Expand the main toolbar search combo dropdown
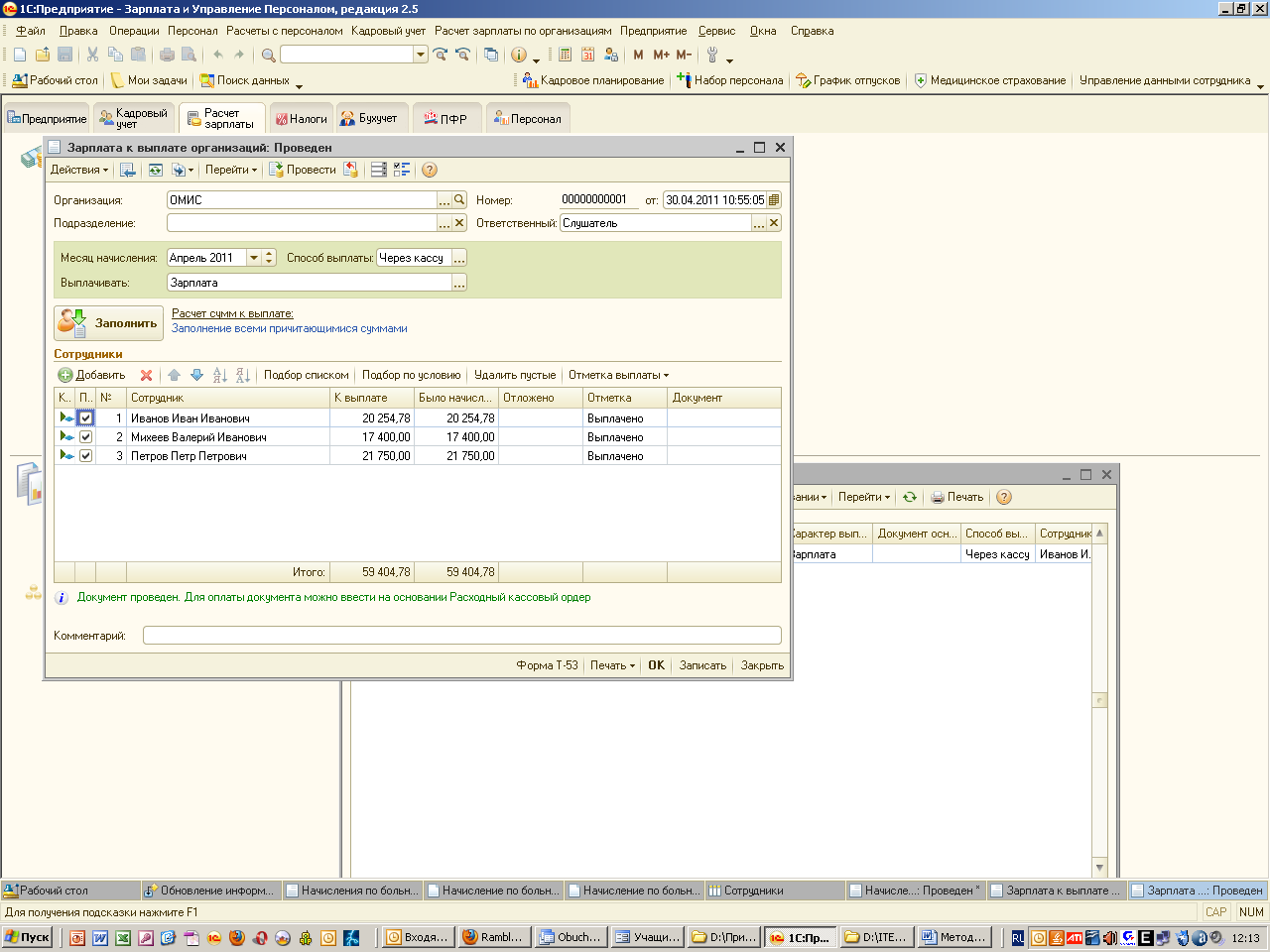Image resolution: width=1270 pixels, height=952 pixels. [421, 55]
